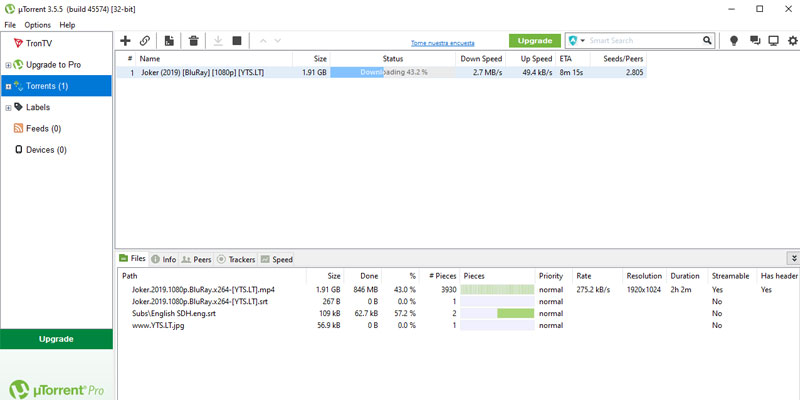
Task: Click the Move Up Queue arrow
Action: [263, 41]
